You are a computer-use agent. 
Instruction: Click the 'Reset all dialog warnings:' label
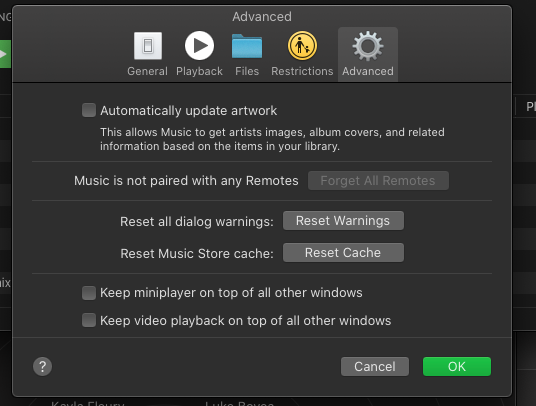click(197, 221)
